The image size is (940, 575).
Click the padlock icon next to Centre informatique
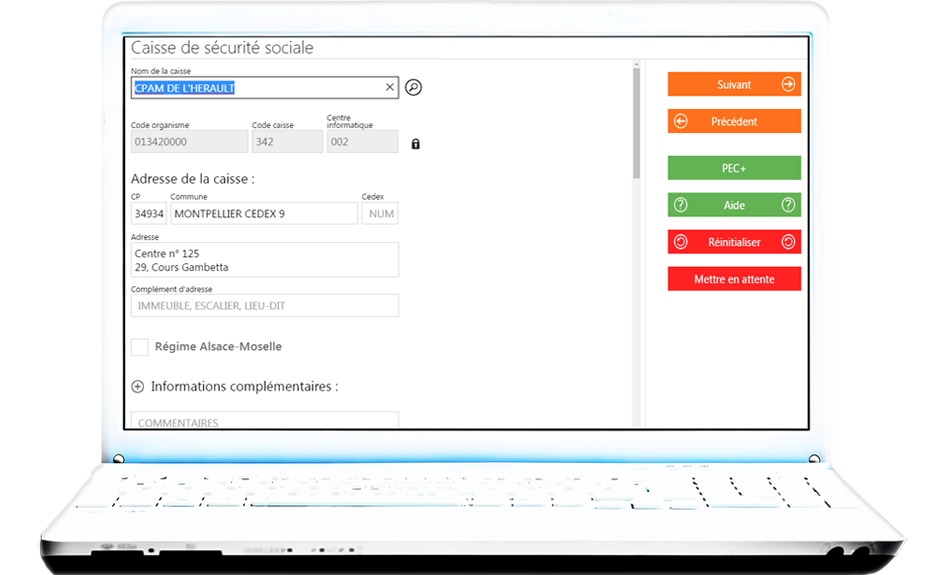(x=416, y=144)
